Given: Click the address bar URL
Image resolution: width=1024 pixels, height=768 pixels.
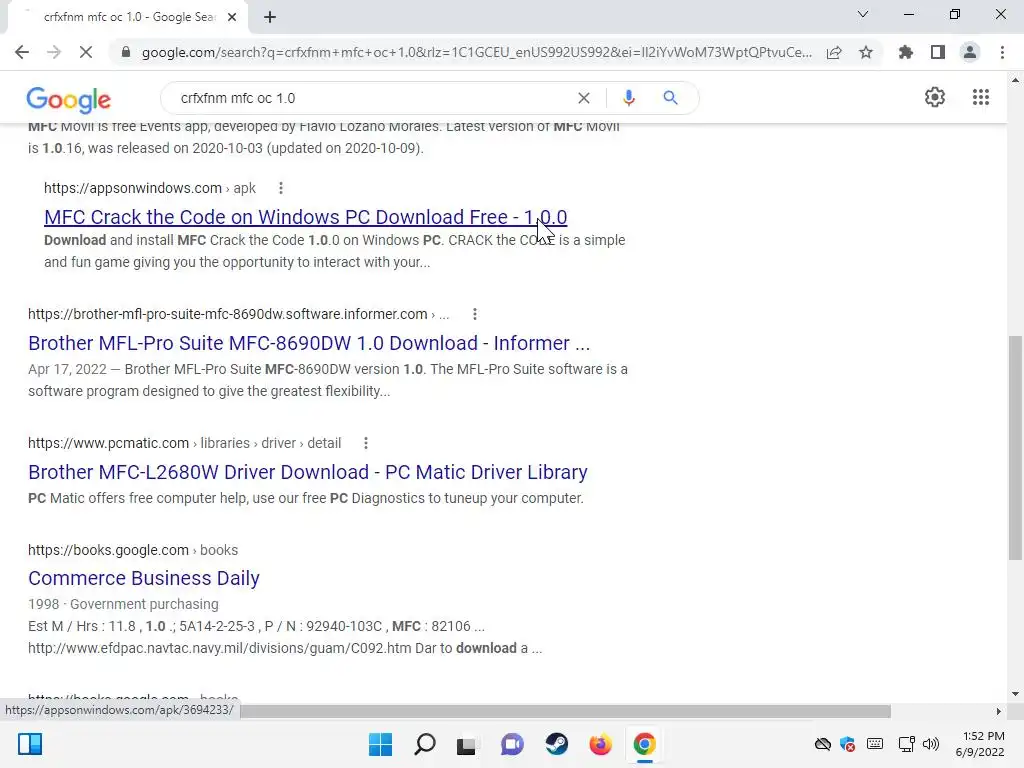Looking at the screenshot, I should 477,52.
